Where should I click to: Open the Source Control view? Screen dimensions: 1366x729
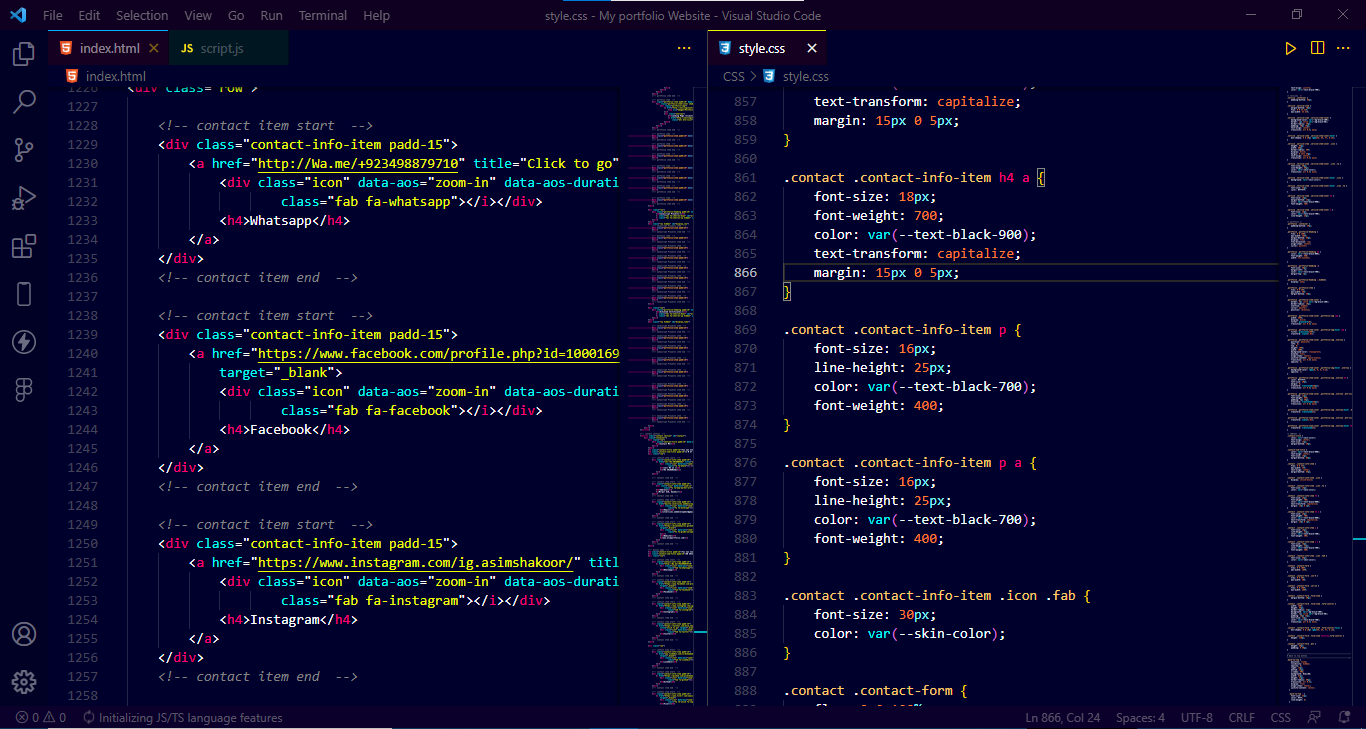(23, 149)
